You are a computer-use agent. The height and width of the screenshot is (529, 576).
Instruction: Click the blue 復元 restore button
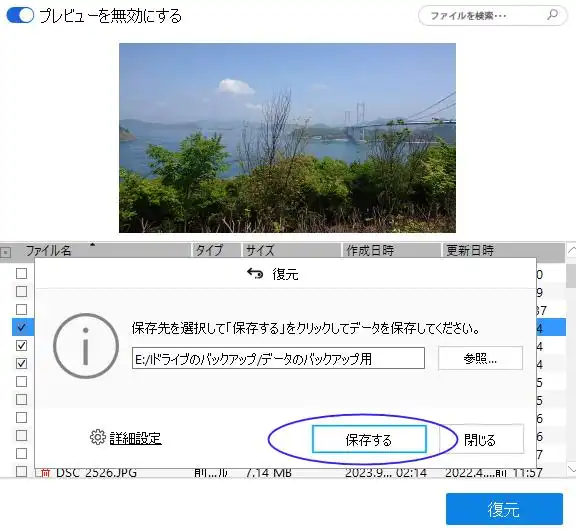click(504, 509)
